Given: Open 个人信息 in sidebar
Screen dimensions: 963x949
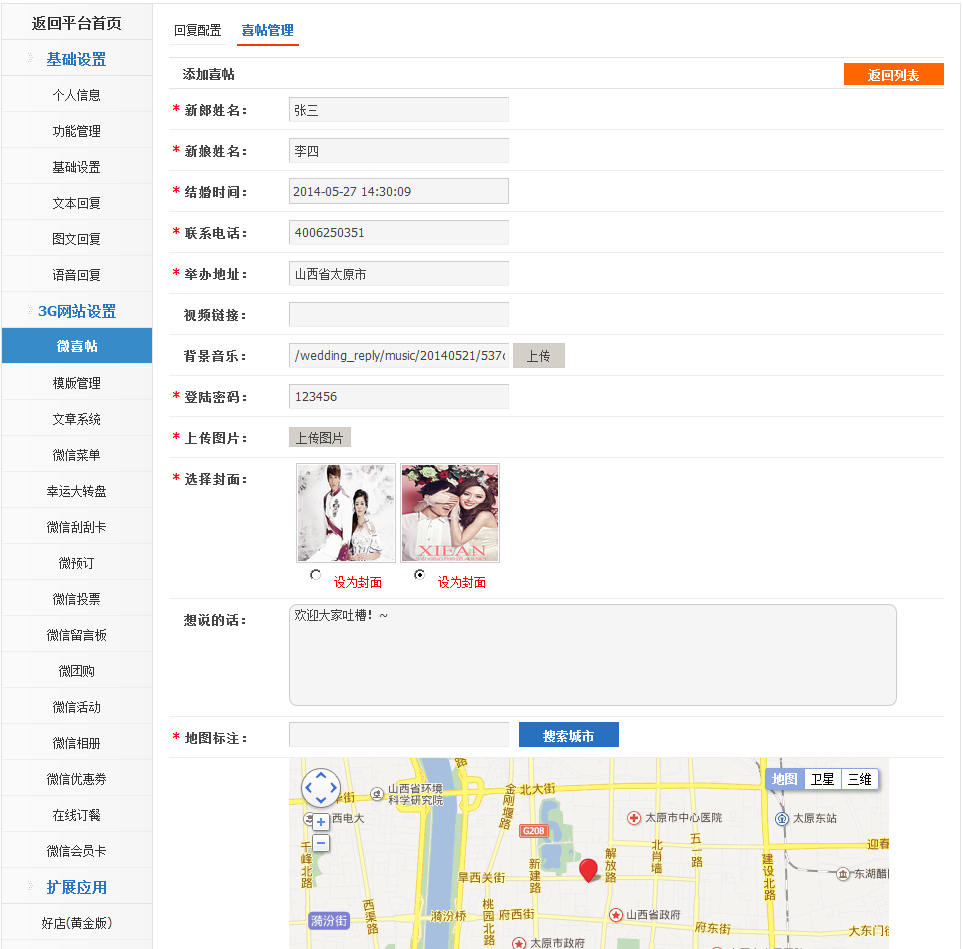Looking at the screenshot, I should tap(77, 95).
